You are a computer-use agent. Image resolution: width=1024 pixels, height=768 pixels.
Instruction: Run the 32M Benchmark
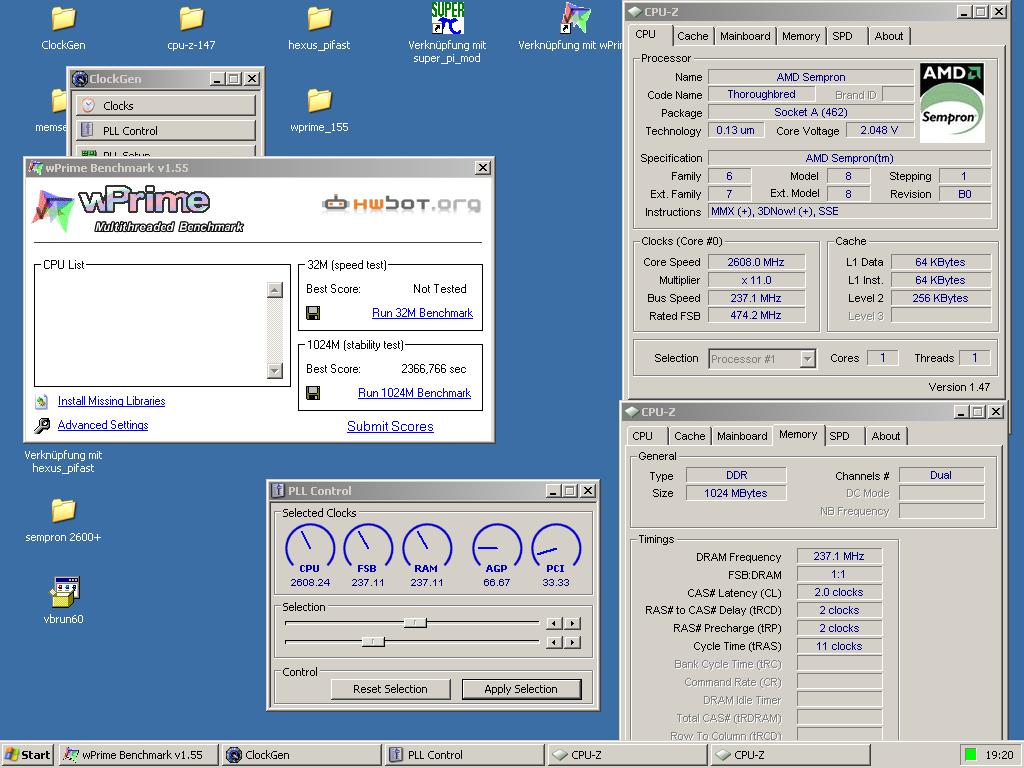click(423, 313)
